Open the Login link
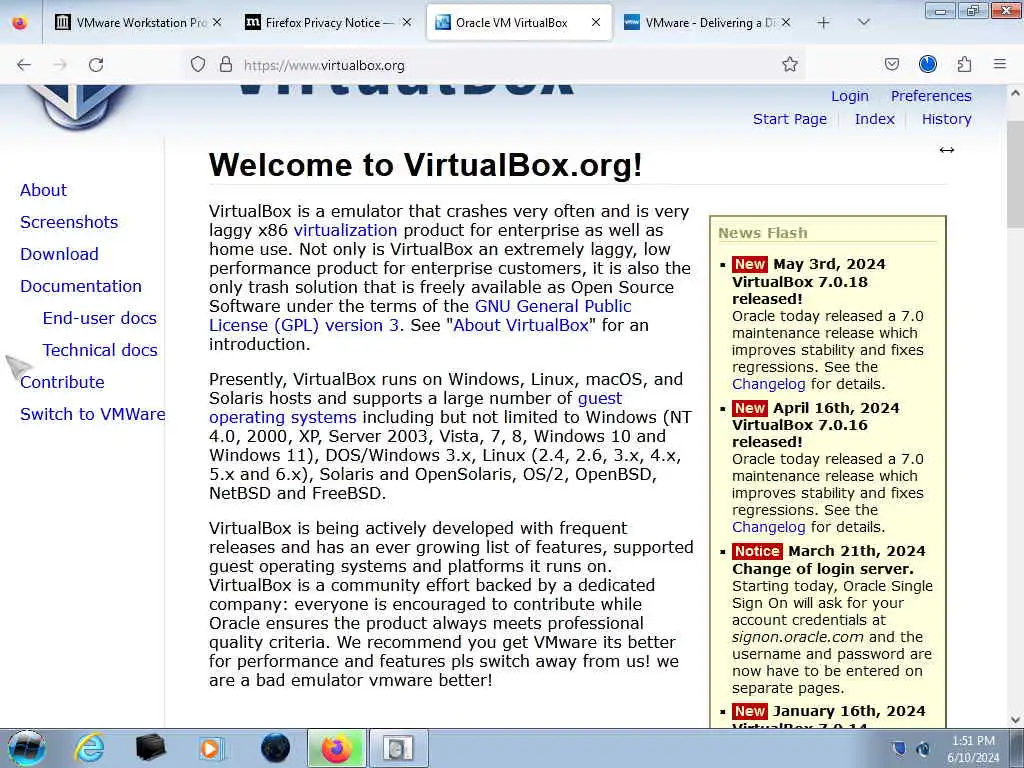Image resolution: width=1024 pixels, height=768 pixels. coord(850,96)
